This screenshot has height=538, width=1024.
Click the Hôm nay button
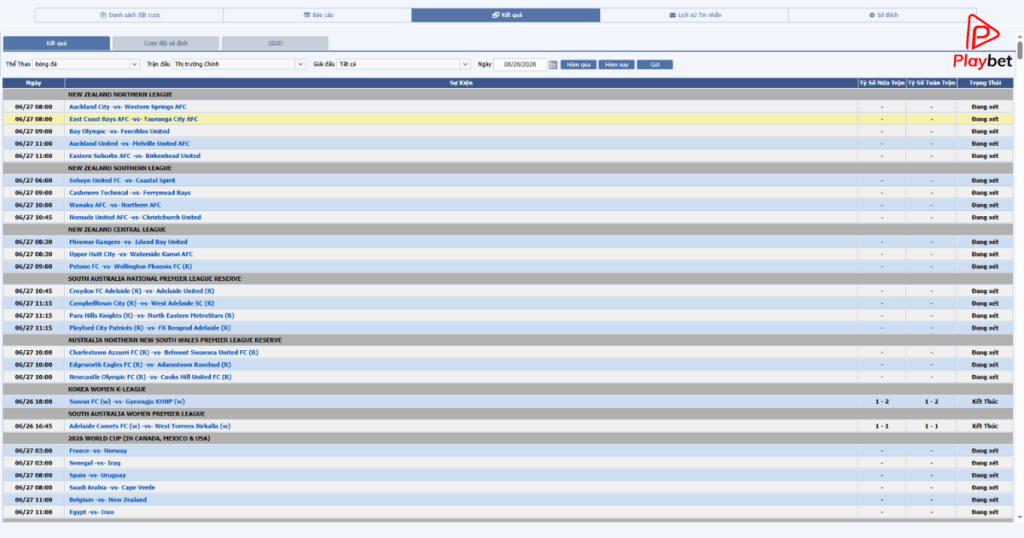pos(616,65)
